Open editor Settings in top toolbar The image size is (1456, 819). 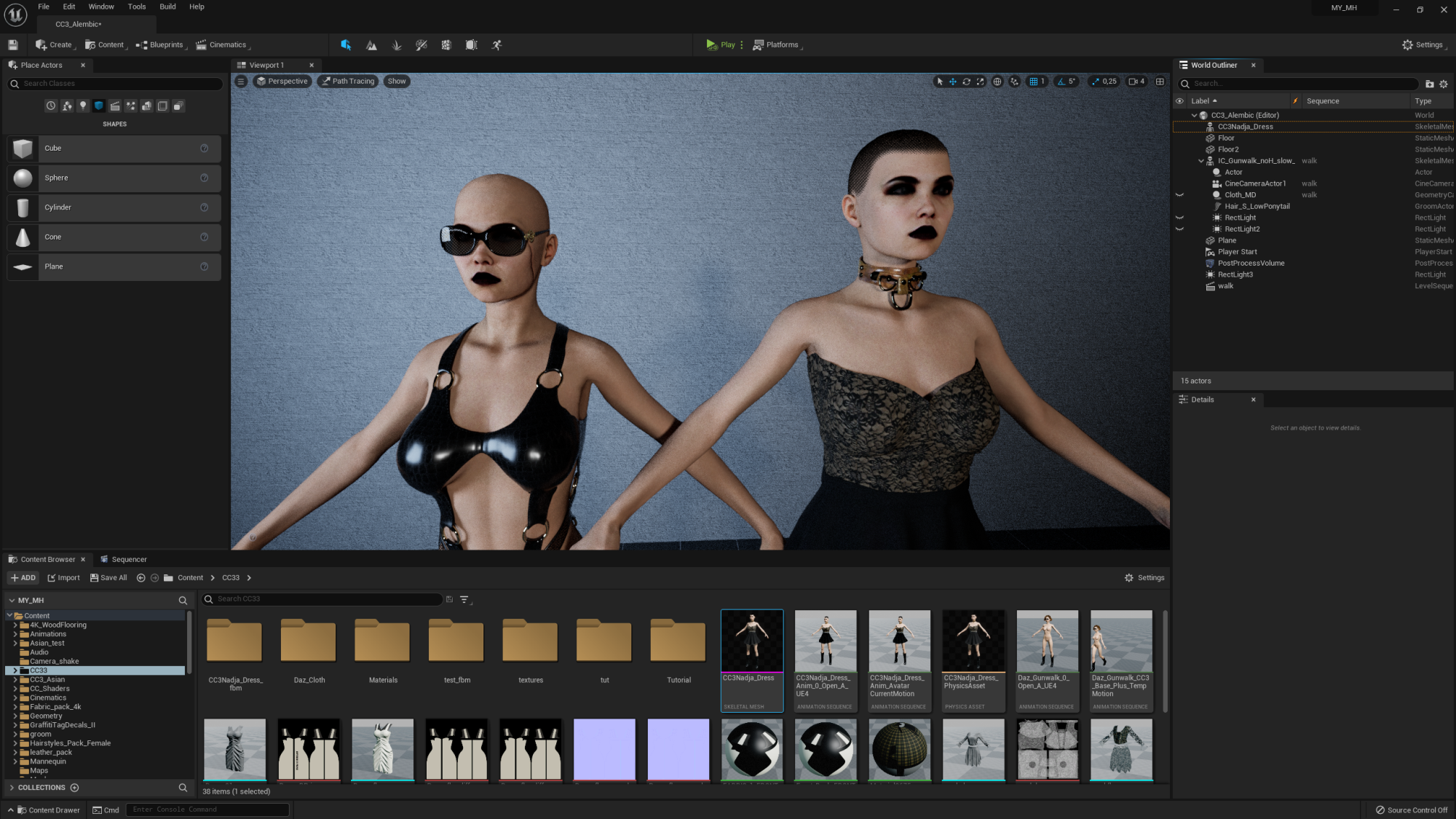point(1424,45)
